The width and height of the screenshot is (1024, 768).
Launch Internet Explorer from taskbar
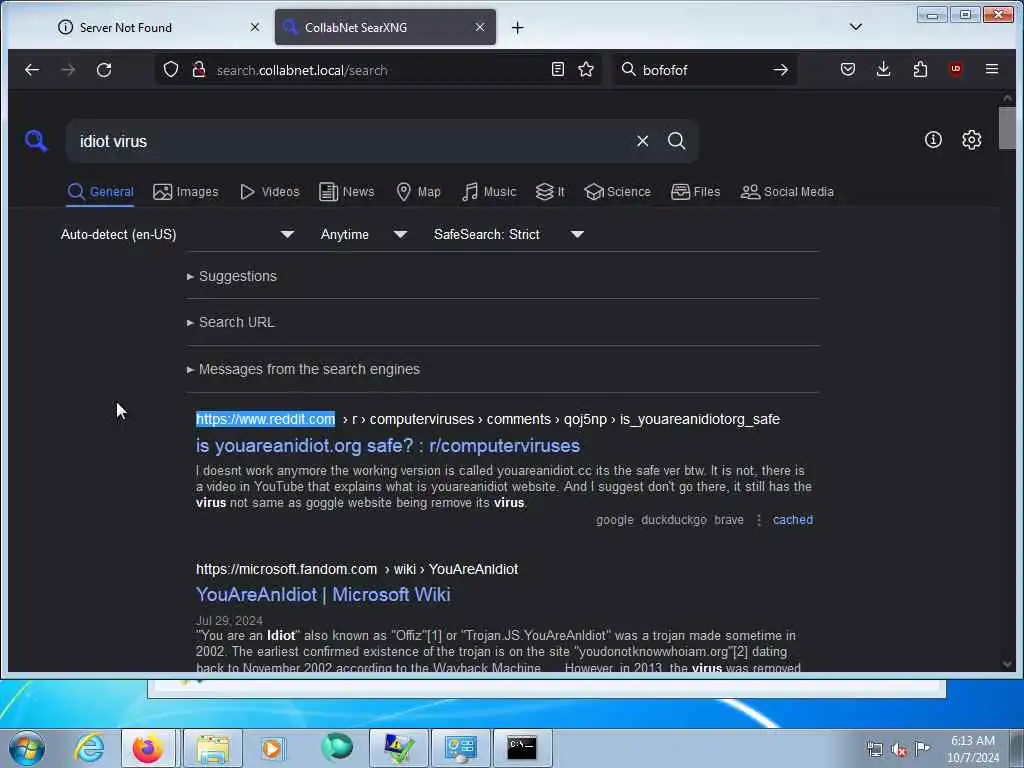[89, 748]
